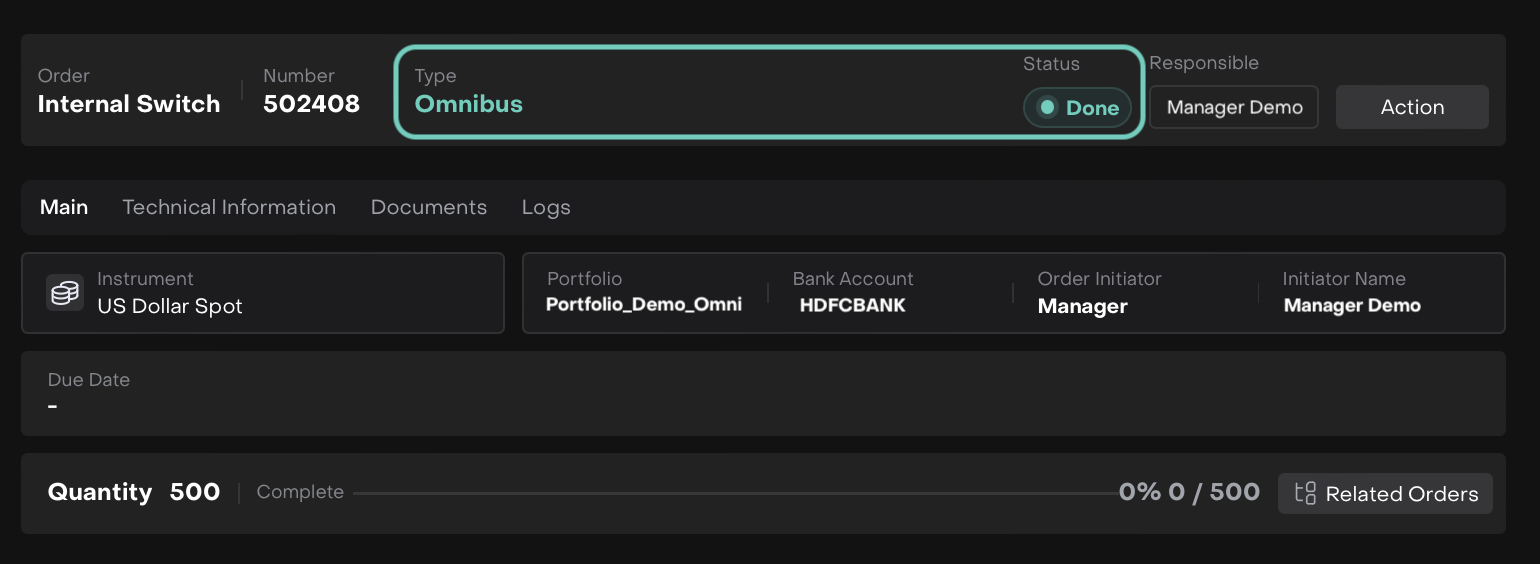Click the Done status badge
This screenshot has height=564, width=1540.
1078,108
